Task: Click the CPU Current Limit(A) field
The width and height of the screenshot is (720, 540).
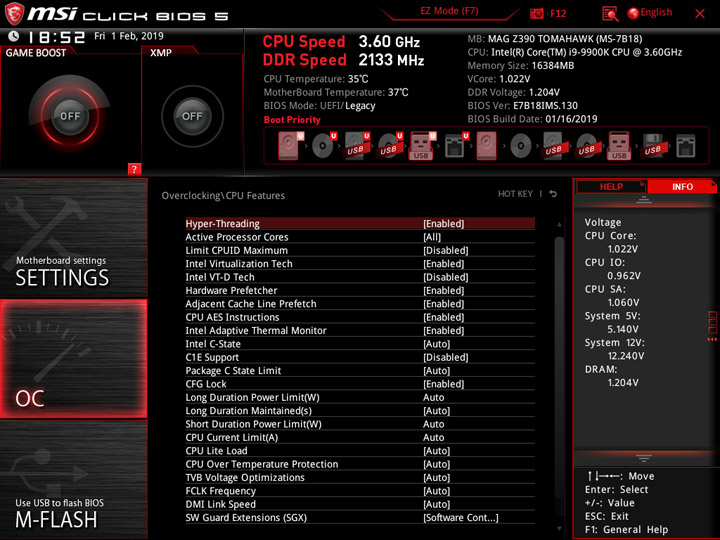Action: click(360, 437)
